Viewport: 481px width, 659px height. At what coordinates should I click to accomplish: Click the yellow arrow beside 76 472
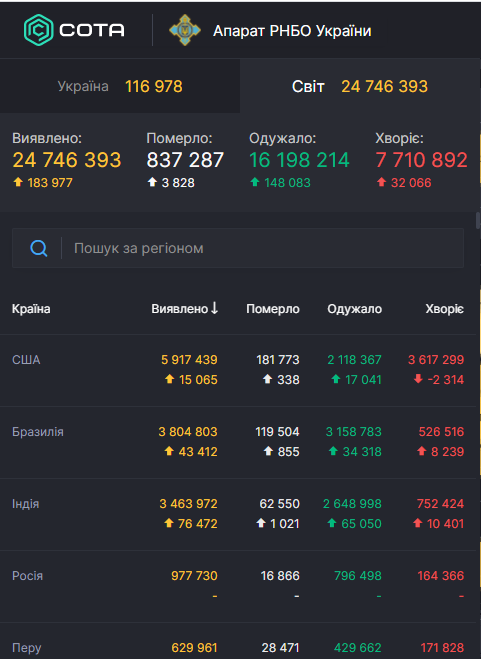(x=169, y=523)
